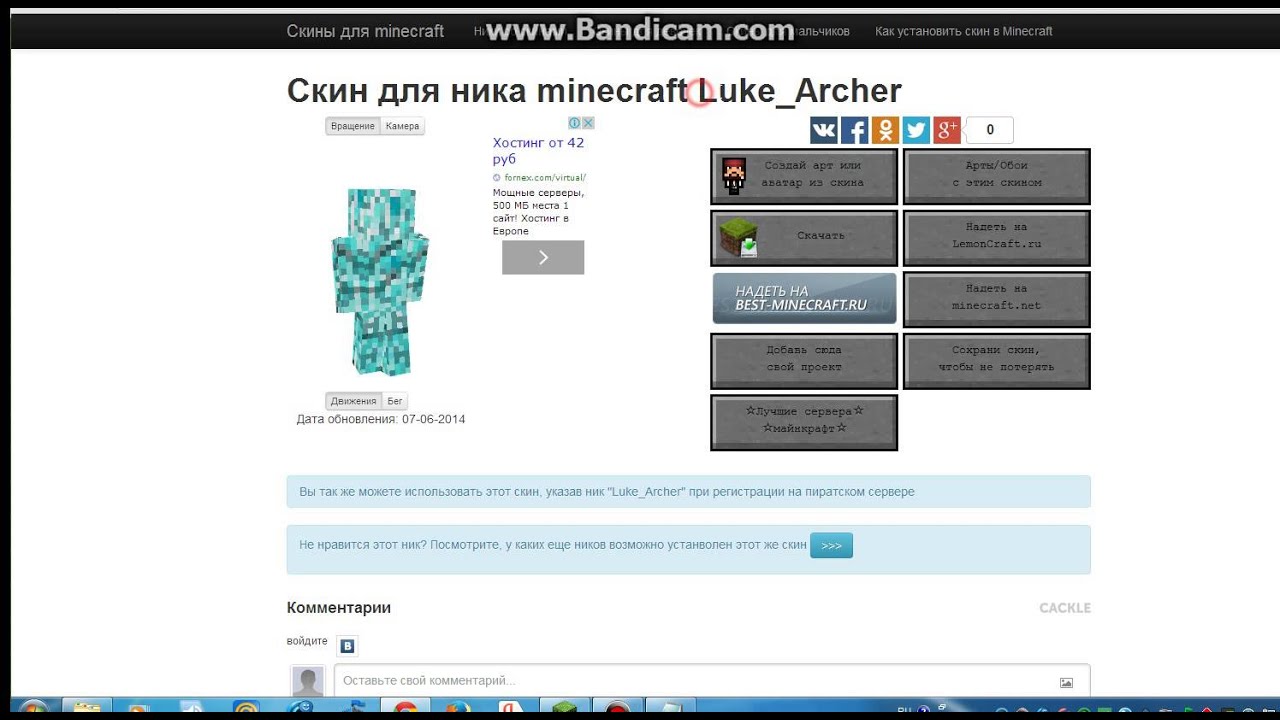Open Арты/Обои с этим скином

point(997,176)
